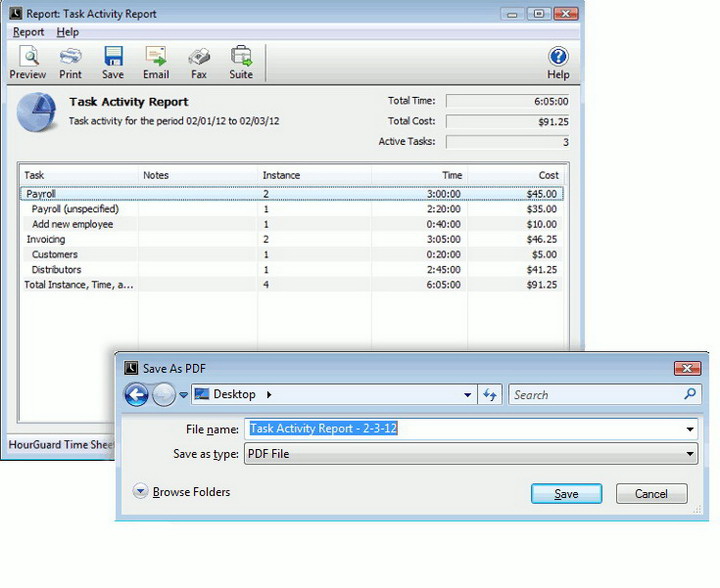Screen dimensions: 720x588
Task: Open the Help menu
Action: pyautogui.click(x=67, y=32)
